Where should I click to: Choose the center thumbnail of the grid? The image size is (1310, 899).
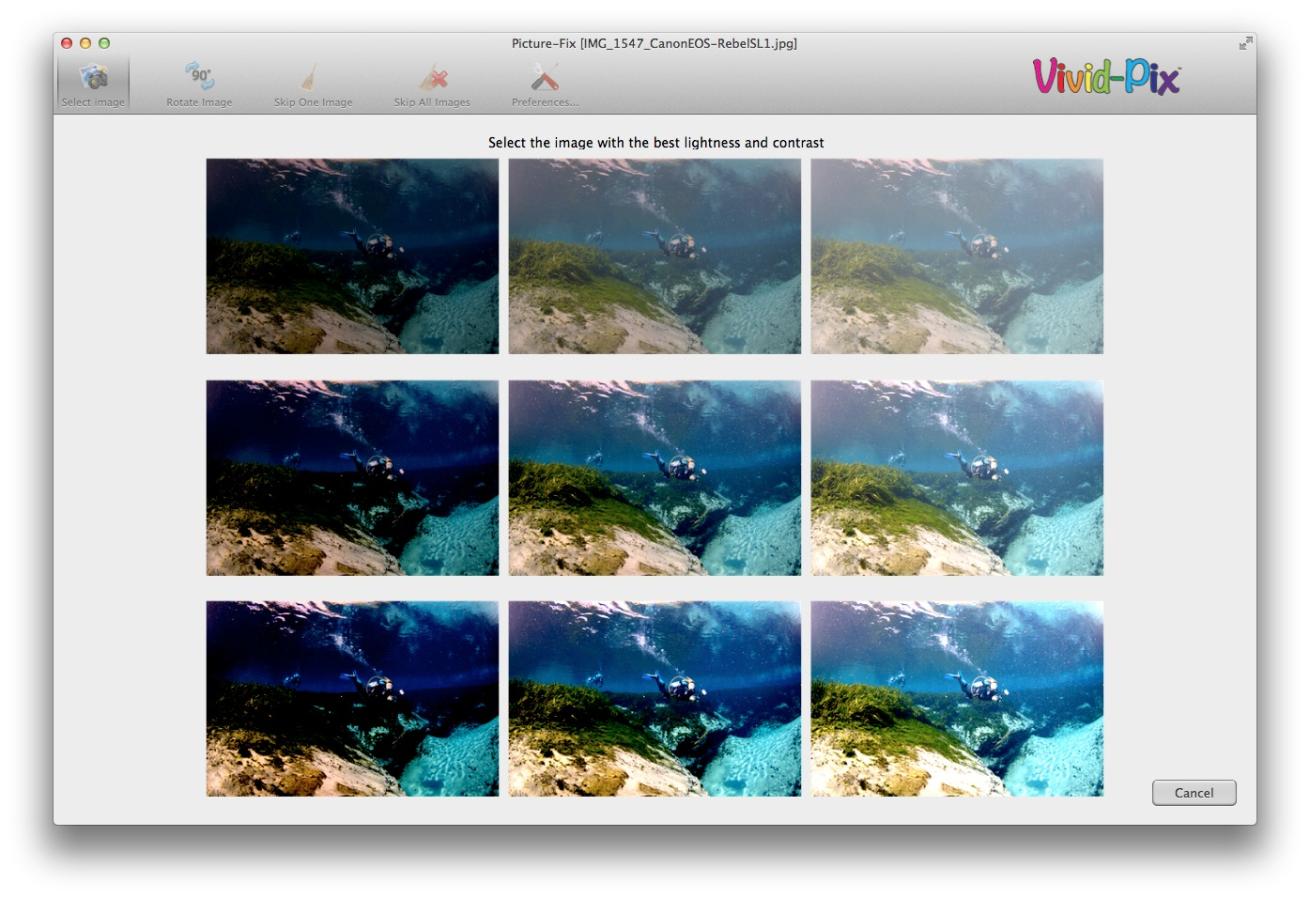point(654,478)
